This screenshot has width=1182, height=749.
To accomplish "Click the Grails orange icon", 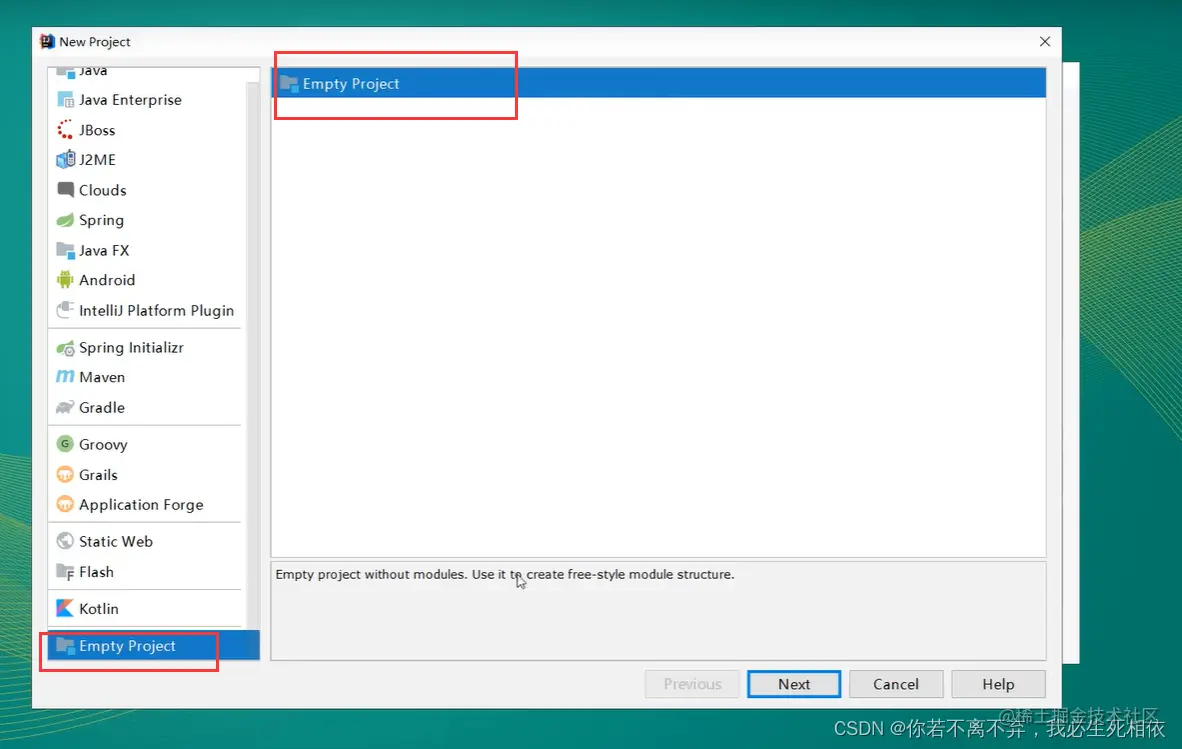I will click(x=66, y=474).
